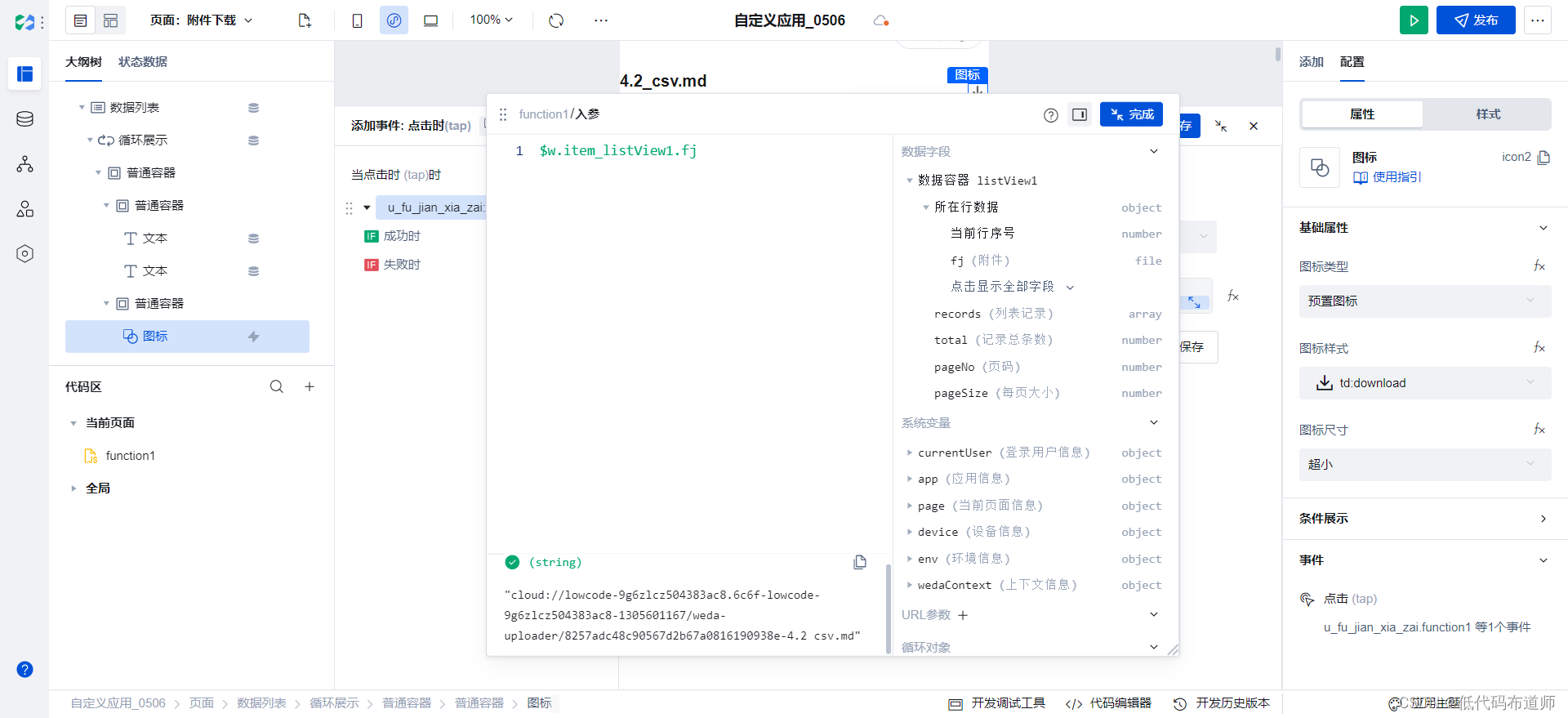The height and width of the screenshot is (718, 1568).
Task: Select the layout view icon in toolbar
Action: point(111,20)
